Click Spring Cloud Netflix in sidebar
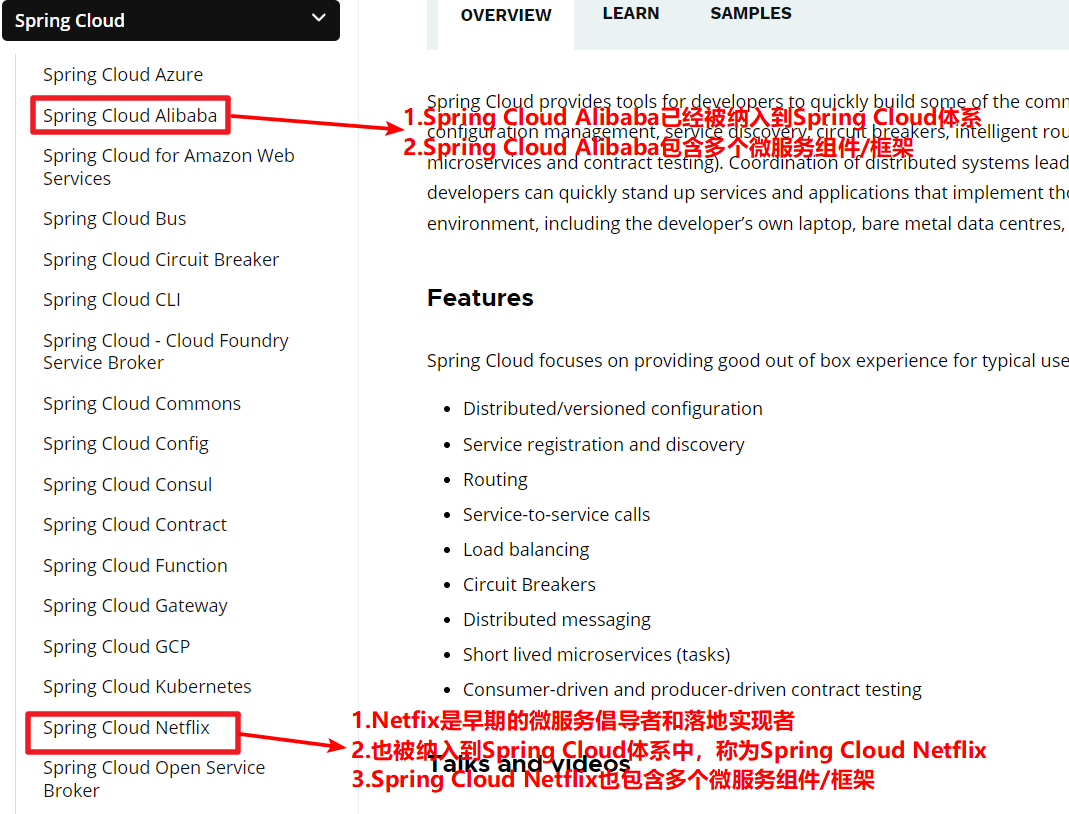 pos(126,728)
